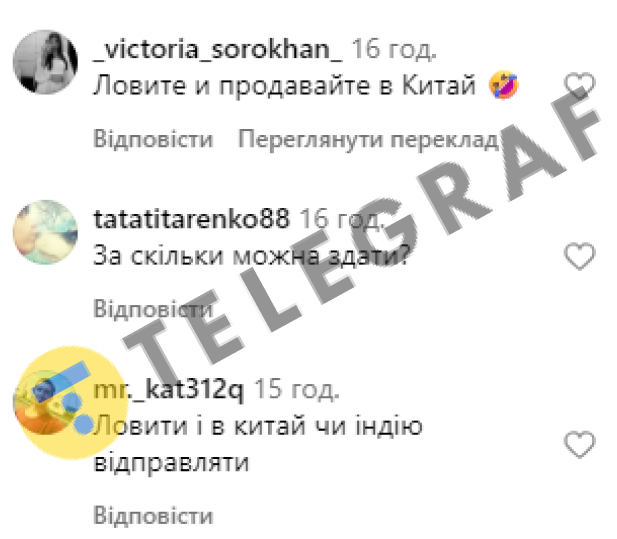
Task: Like tatatitarenko88's comment with the heart icon
Action: click(579, 256)
